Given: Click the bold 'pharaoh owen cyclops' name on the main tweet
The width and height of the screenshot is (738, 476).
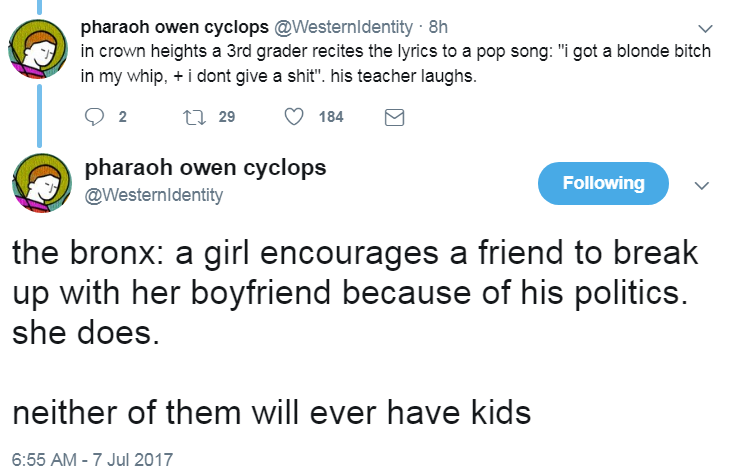Looking at the screenshot, I should (205, 168).
